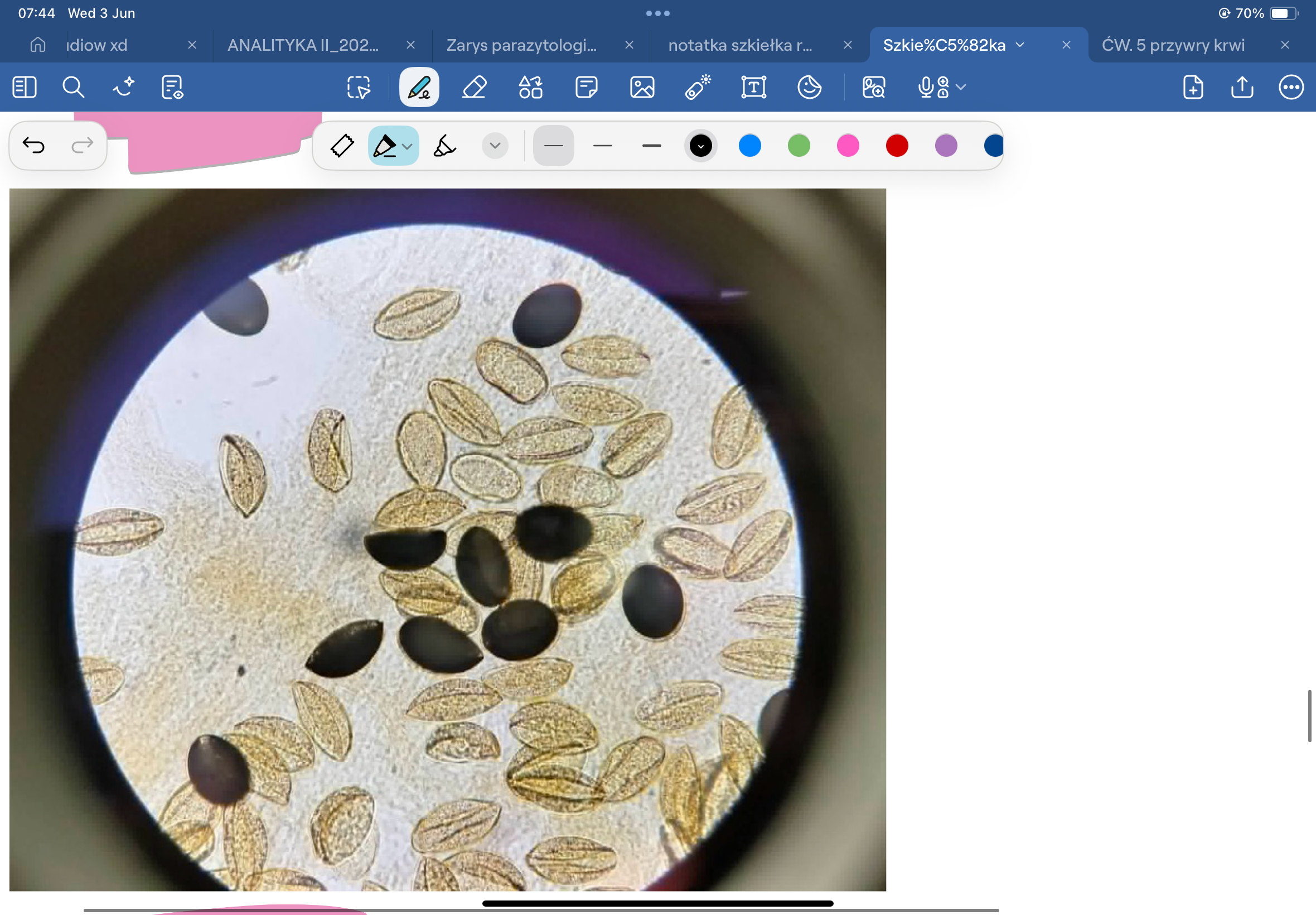This screenshot has width=1316, height=915.
Task: Add a sticky note
Action: coord(586,87)
